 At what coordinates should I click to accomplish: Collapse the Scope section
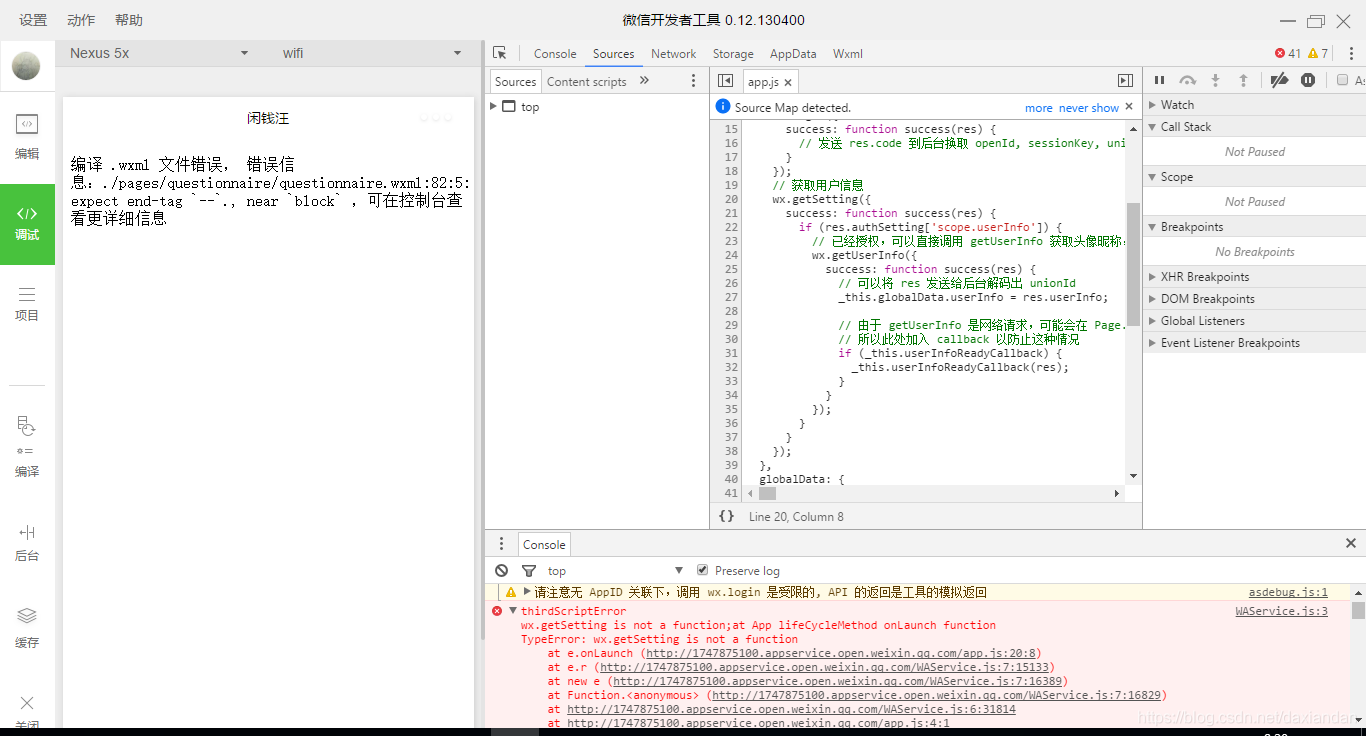tap(1254, 176)
